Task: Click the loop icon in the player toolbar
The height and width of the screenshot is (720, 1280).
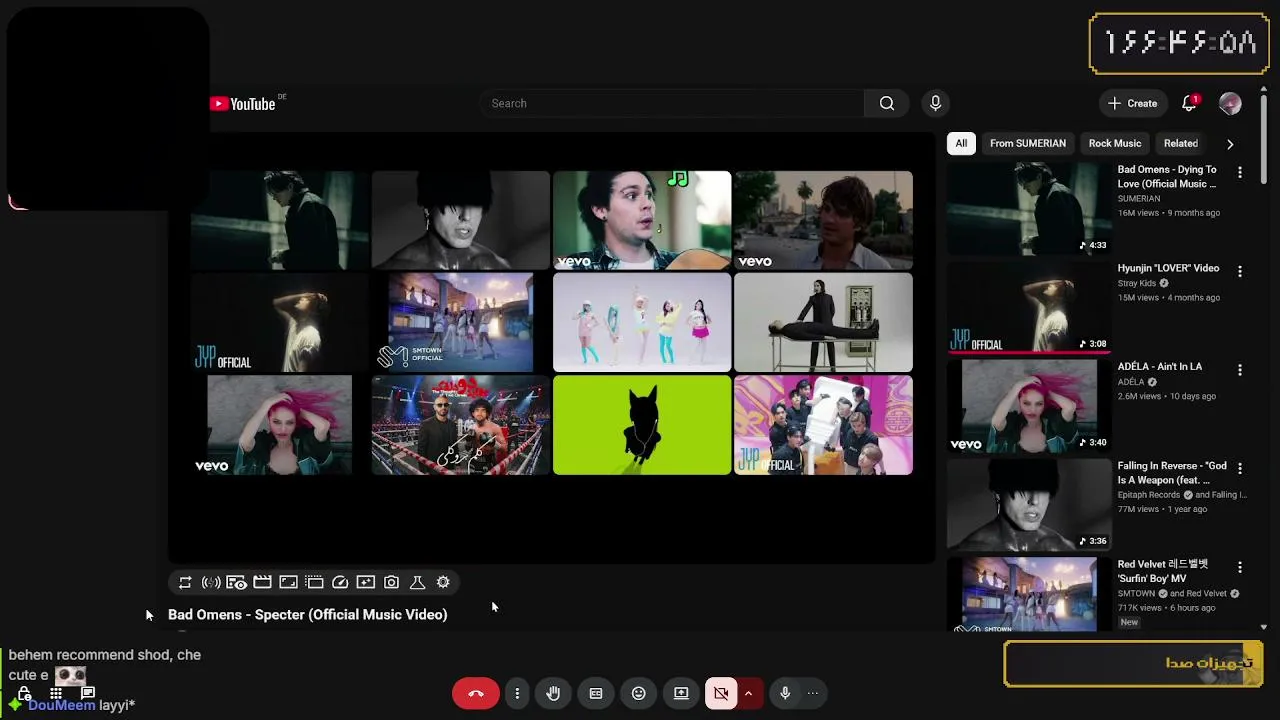Action: pyautogui.click(x=185, y=582)
